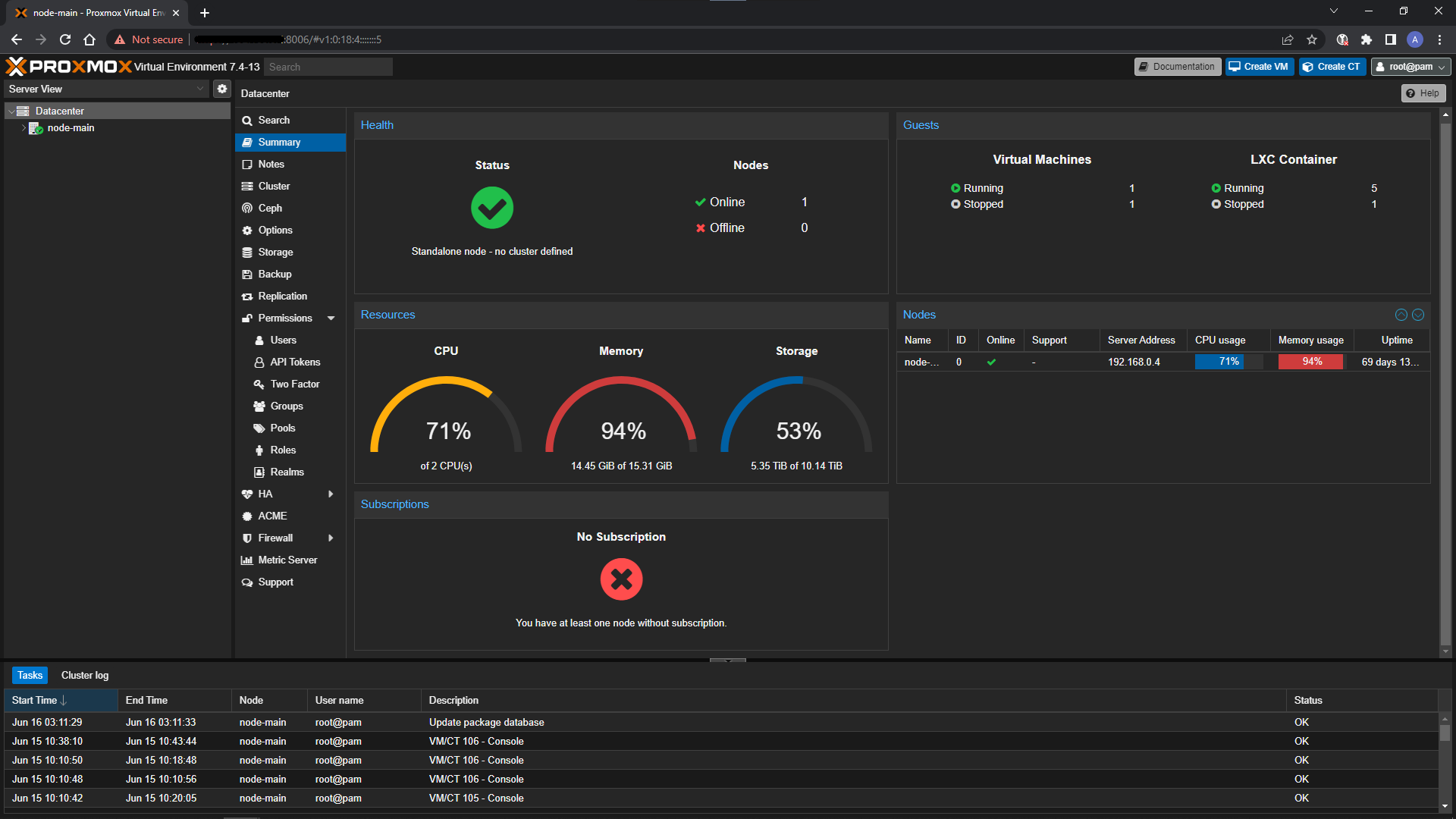The height and width of the screenshot is (819, 1456).
Task: Click the CPU 71% gauge
Action: (x=446, y=416)
